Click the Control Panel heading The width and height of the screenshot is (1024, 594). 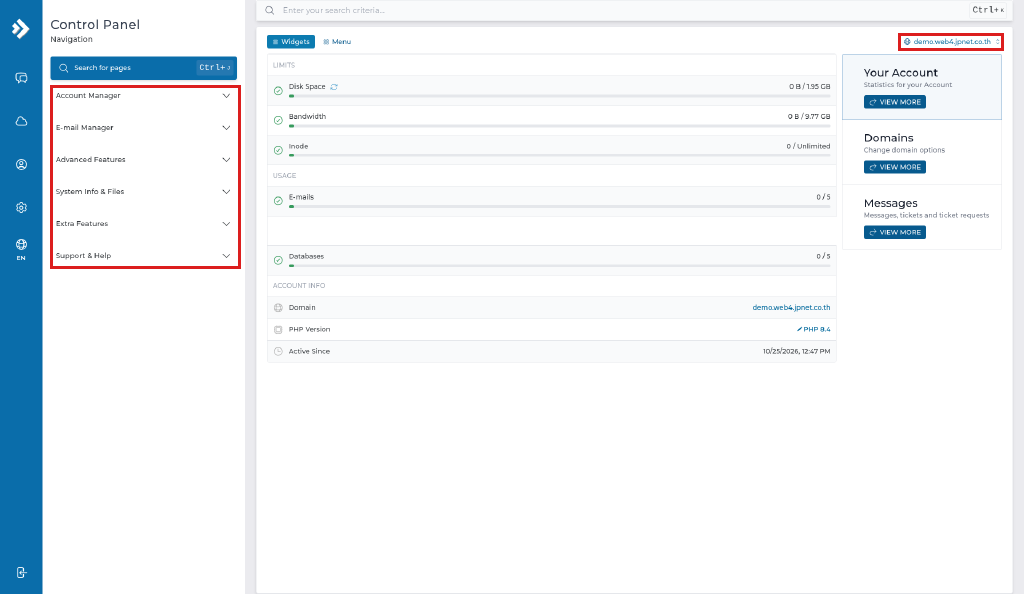[95, 25]
